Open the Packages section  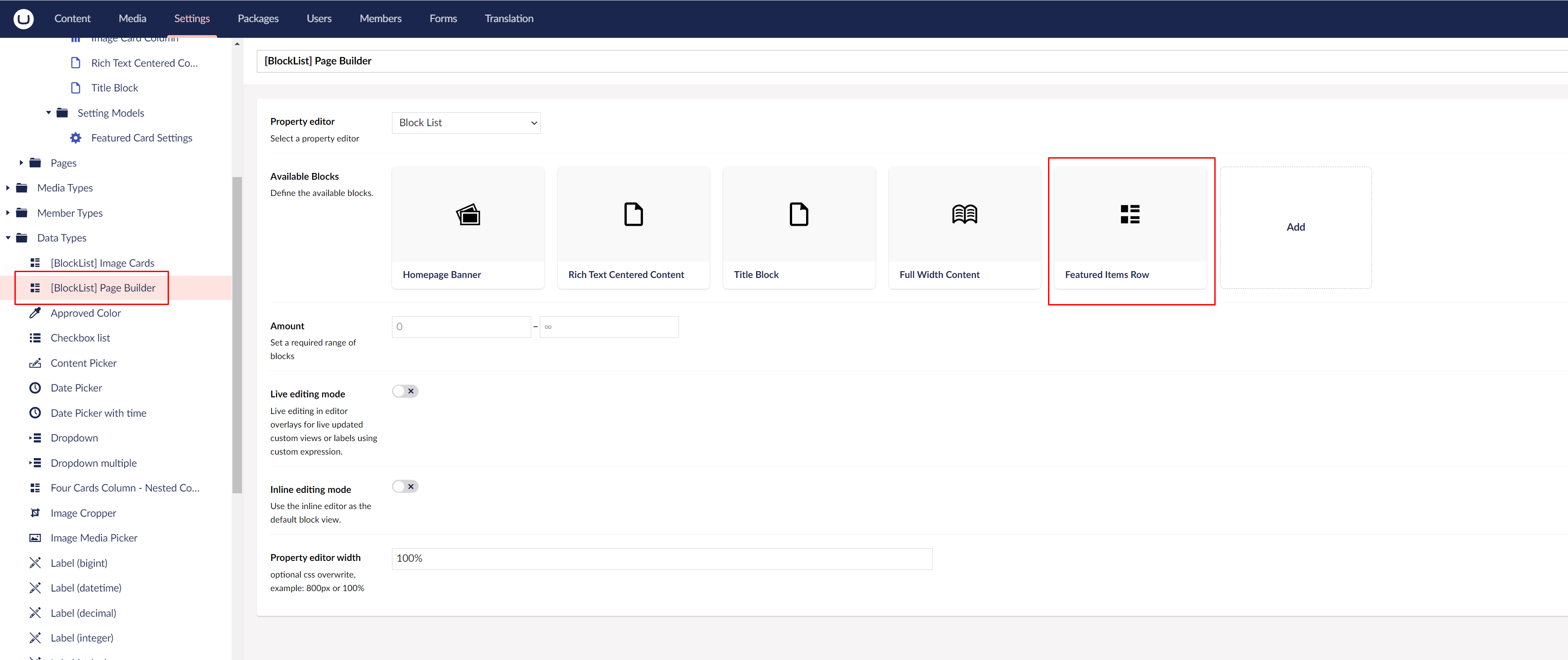click(258, 18)
